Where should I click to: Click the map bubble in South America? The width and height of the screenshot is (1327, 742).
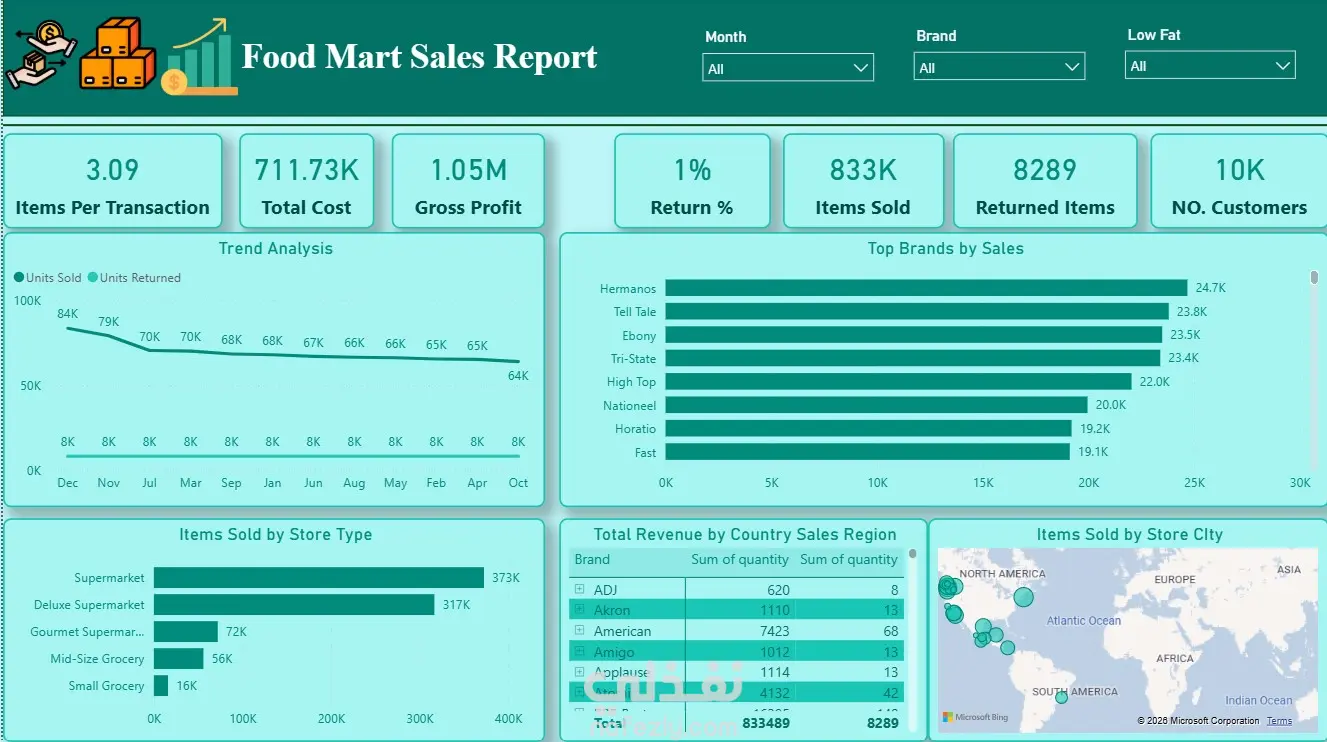[x=1061, y=697]
